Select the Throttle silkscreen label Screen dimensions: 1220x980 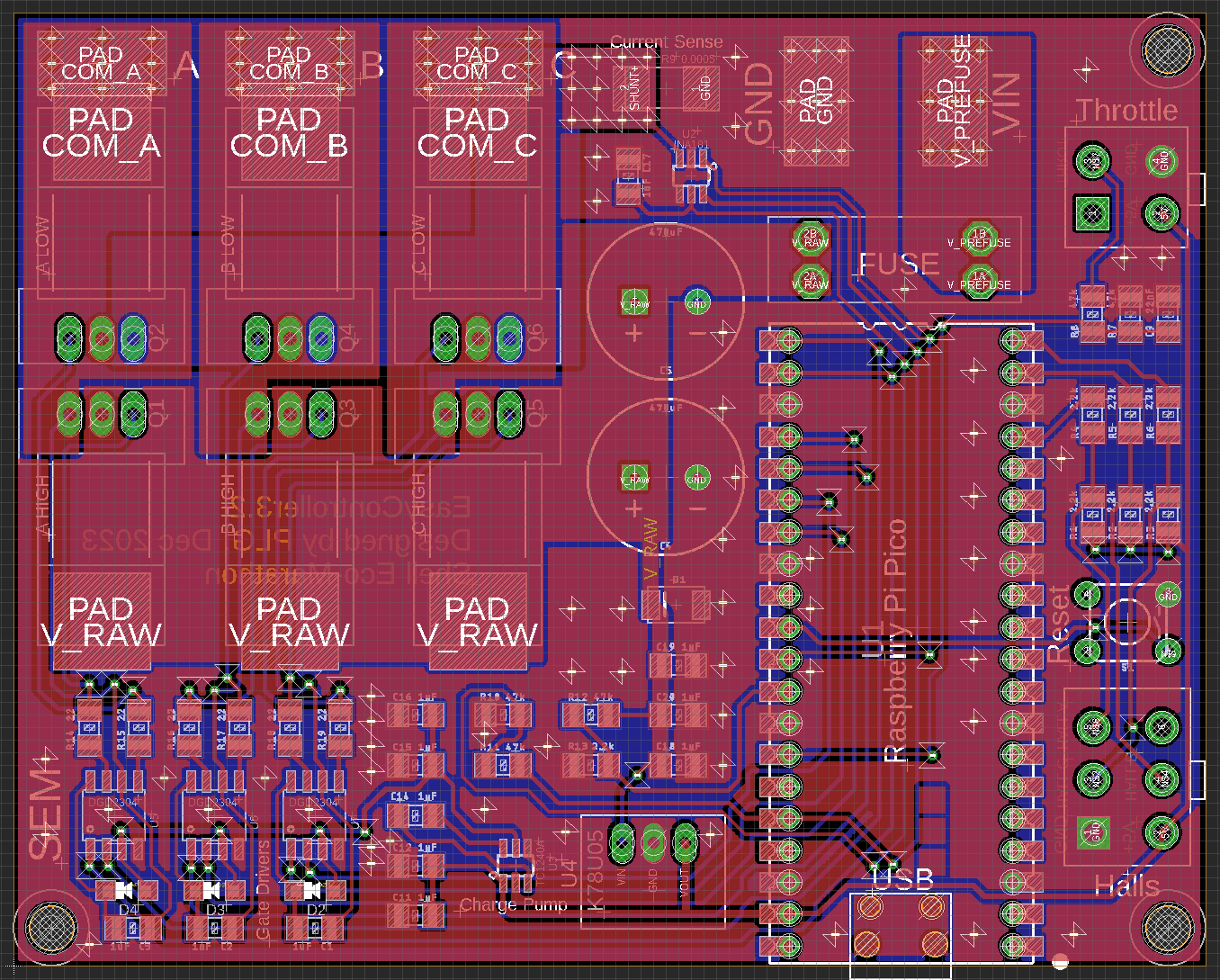coord(1126,111)
